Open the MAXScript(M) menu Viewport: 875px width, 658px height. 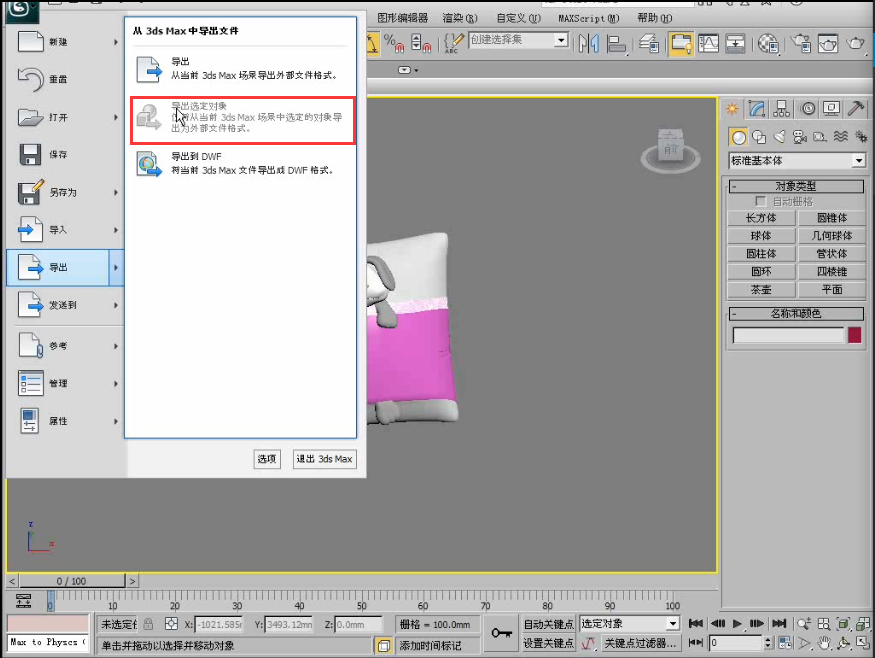pyautogui.click(x=589, y=18)
